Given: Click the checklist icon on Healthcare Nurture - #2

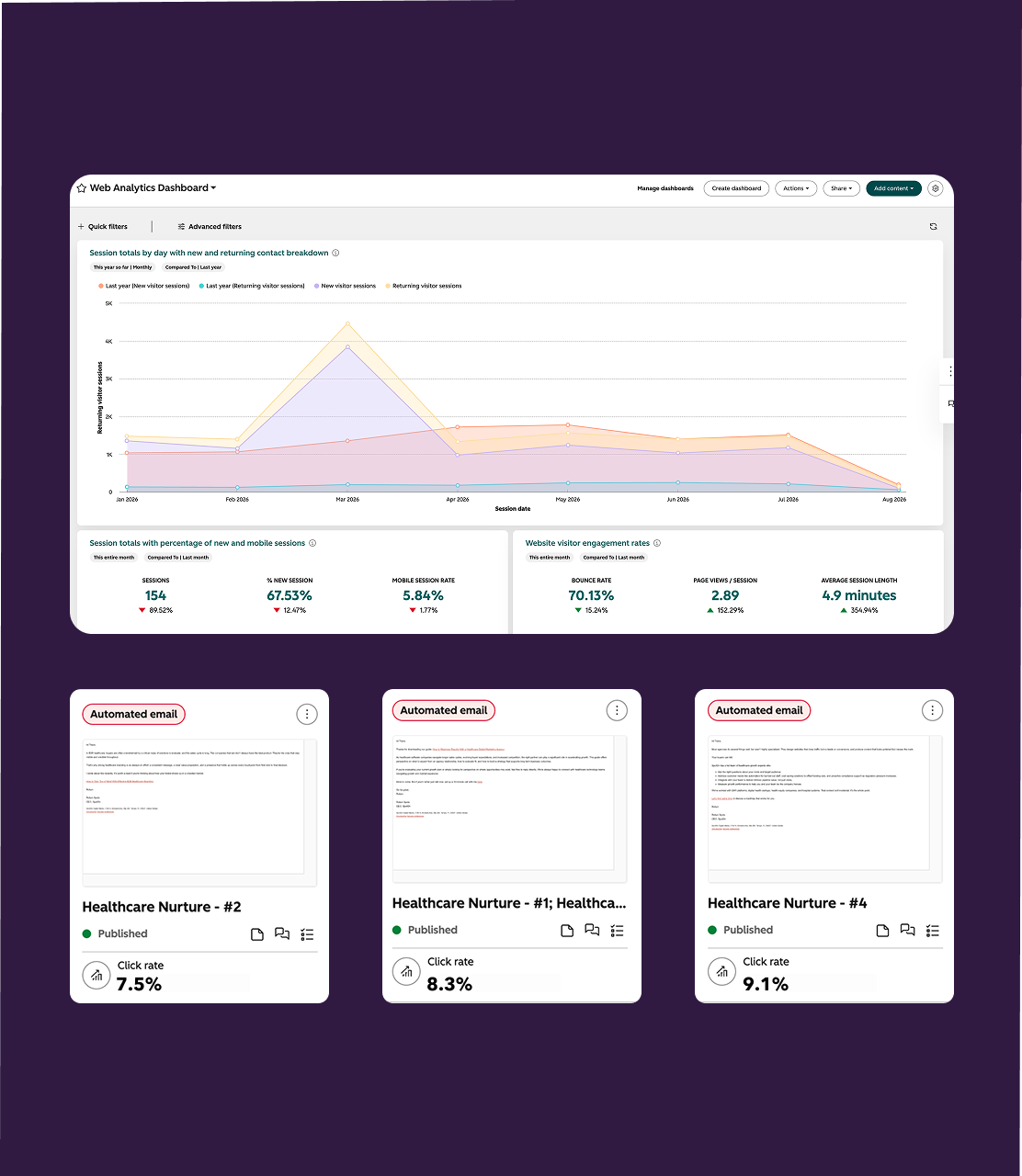Looking at the screenshot, I should point(307,934).
